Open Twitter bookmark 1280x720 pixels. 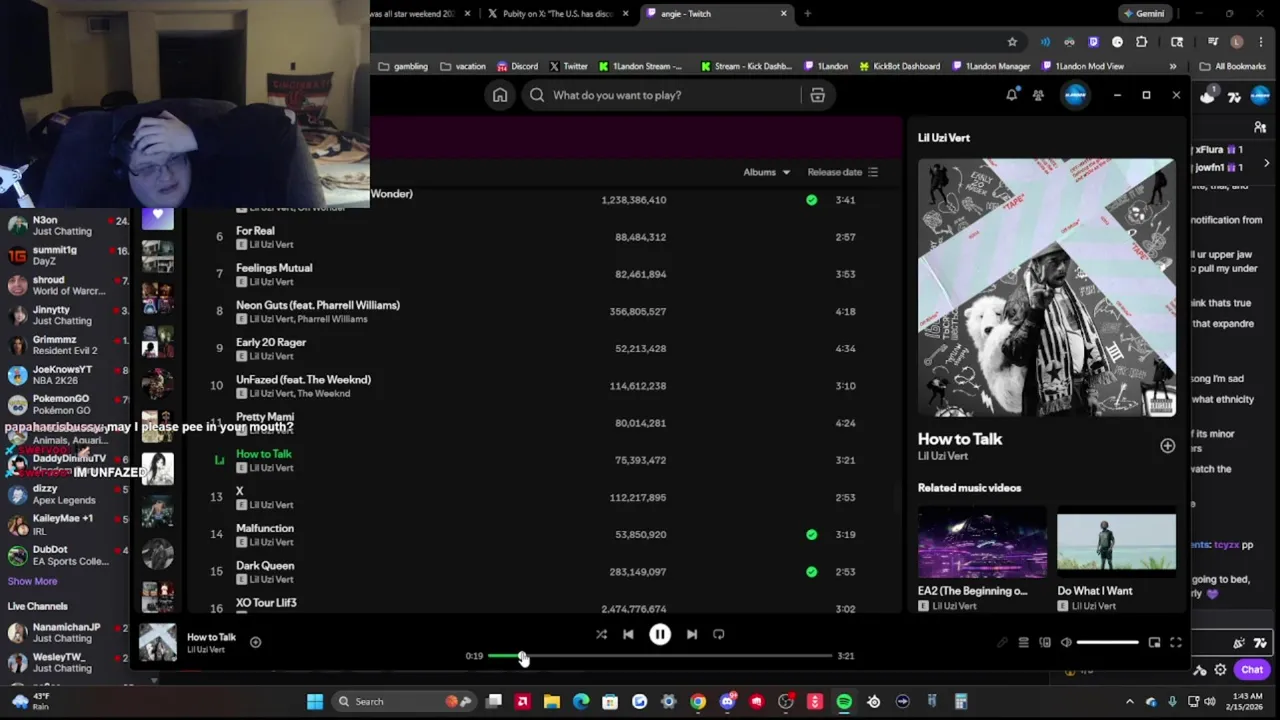(568, 67)
